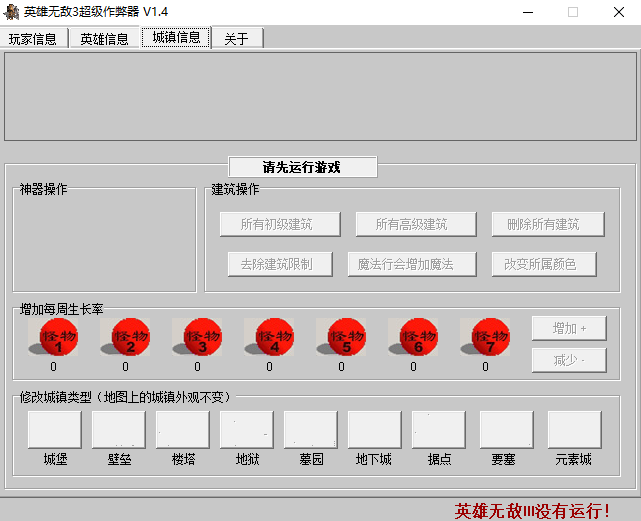
Task: Go to the 关于 tab
Action: pyautogui.click(x=237, y=39)
